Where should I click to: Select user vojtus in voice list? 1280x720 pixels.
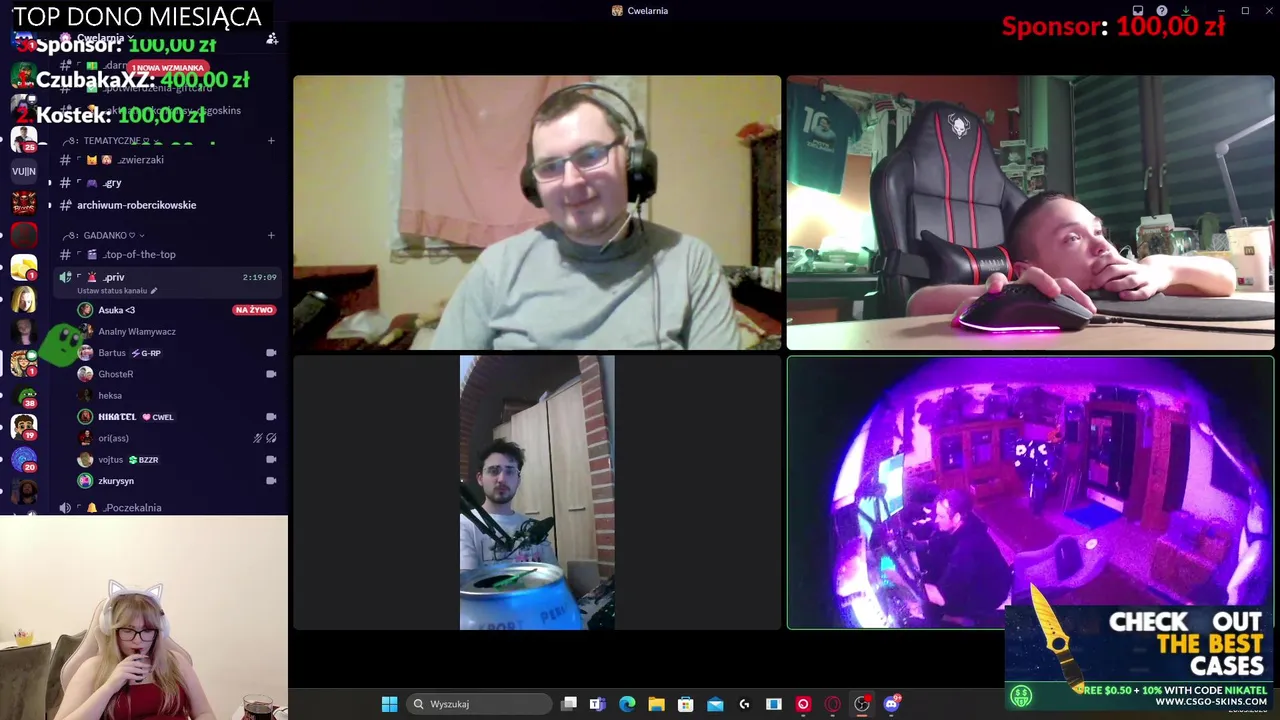(111, 460)
